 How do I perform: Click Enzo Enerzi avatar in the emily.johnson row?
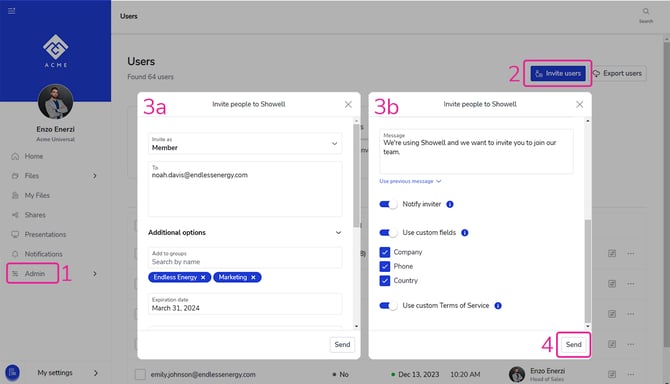[x=517, y=375]
